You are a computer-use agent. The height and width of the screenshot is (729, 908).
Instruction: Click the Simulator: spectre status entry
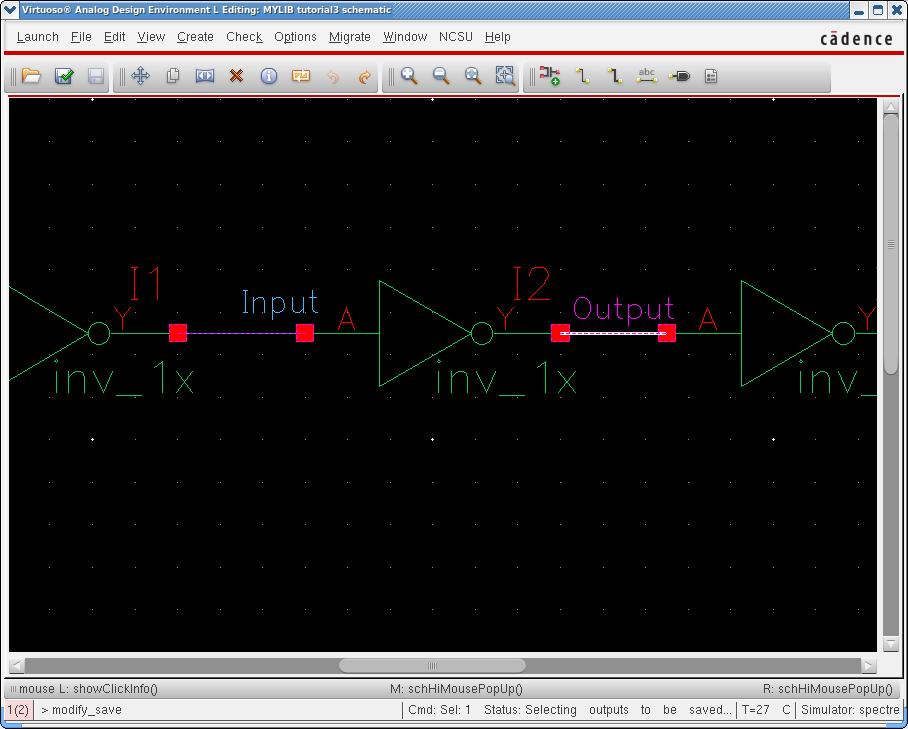tap(850, 710)
